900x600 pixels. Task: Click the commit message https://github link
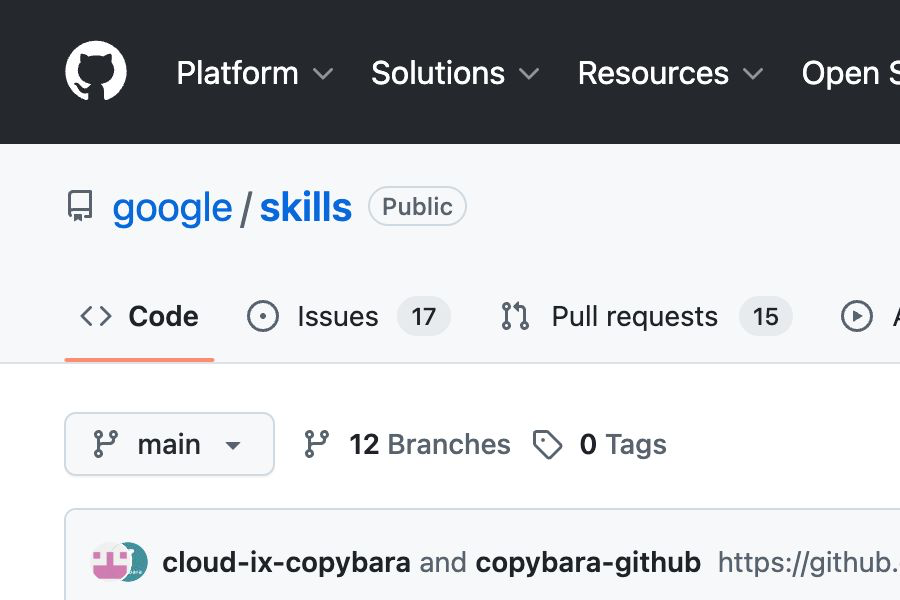pyautogui.click(x=808, y=563)
